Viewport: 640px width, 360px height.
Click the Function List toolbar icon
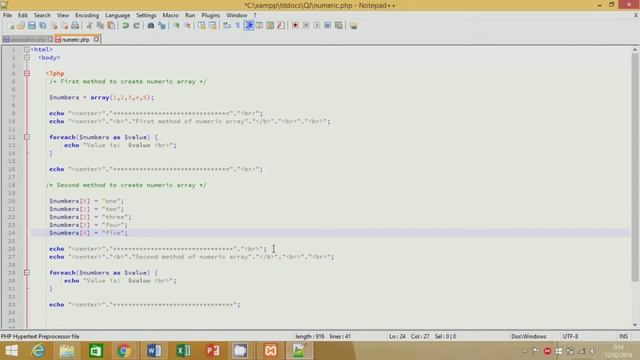tap(281, 26)
